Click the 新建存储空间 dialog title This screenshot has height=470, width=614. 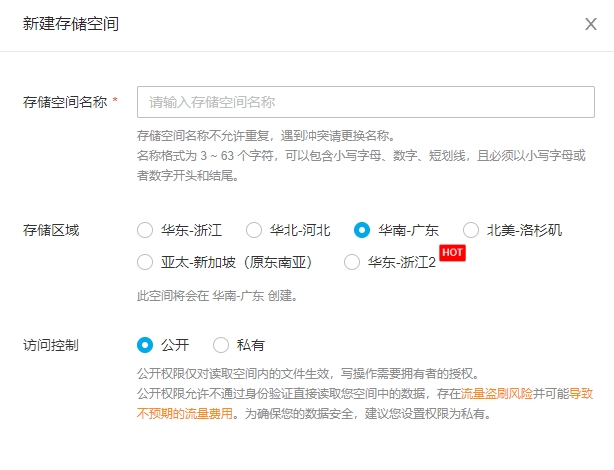point(71,24)
